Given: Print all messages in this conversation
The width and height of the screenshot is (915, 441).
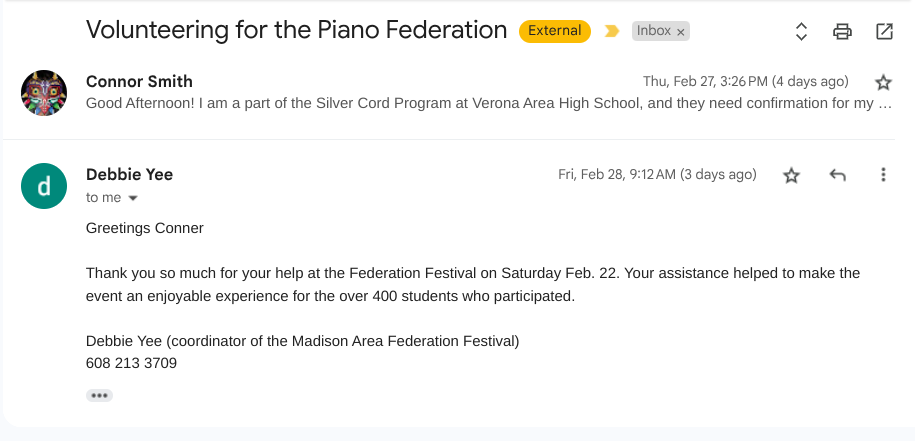Looking at the screenshot, I should pos(842,31).
